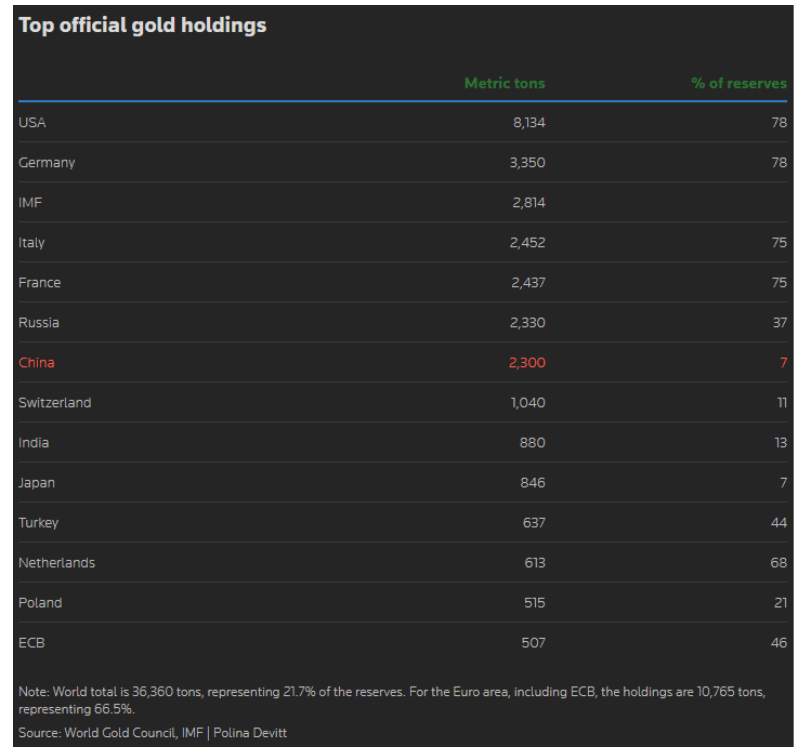805x754 pixels.
Task: Click the IMF row label
Action: coord(30,203)
